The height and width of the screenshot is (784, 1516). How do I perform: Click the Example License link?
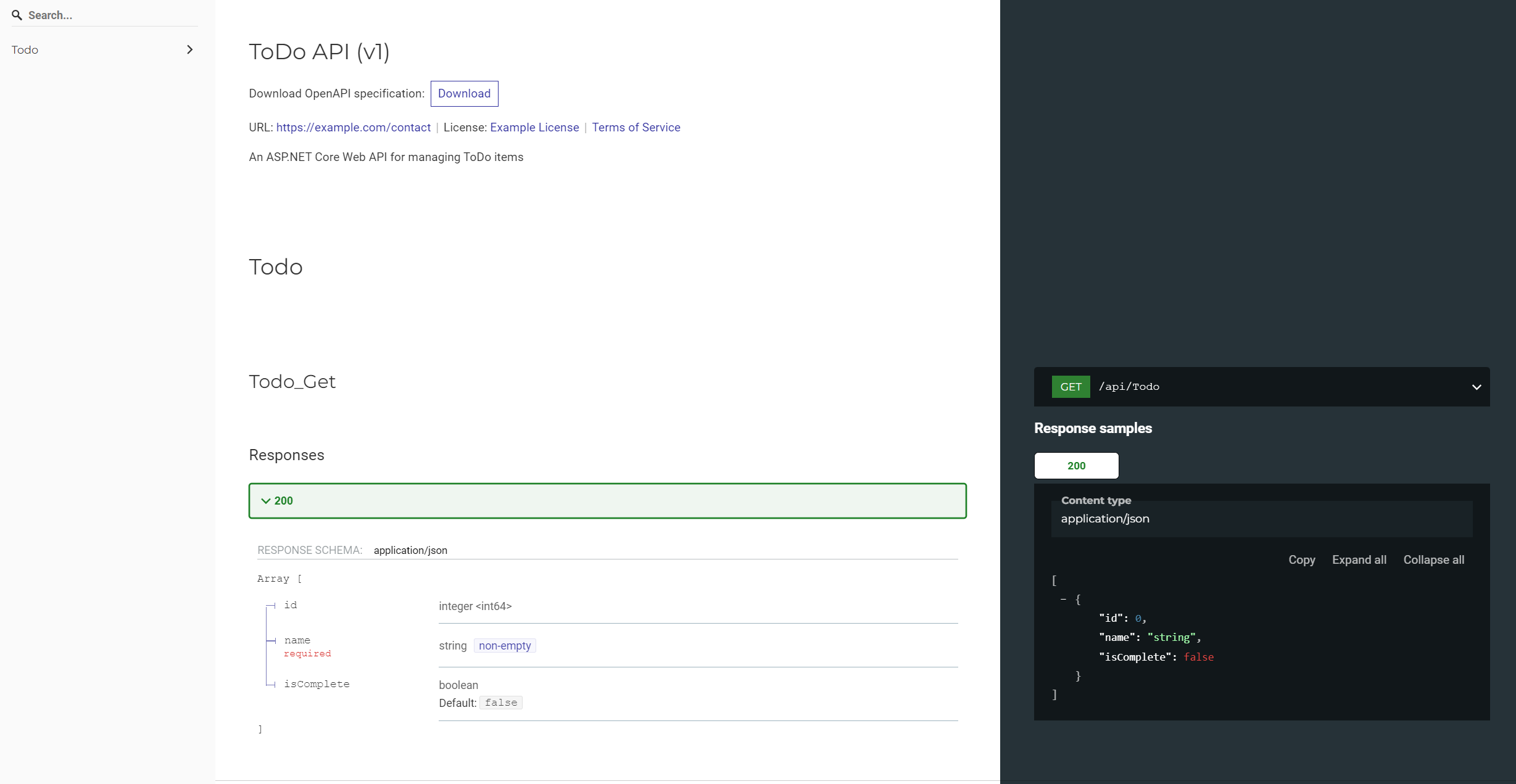coord(534,127)
